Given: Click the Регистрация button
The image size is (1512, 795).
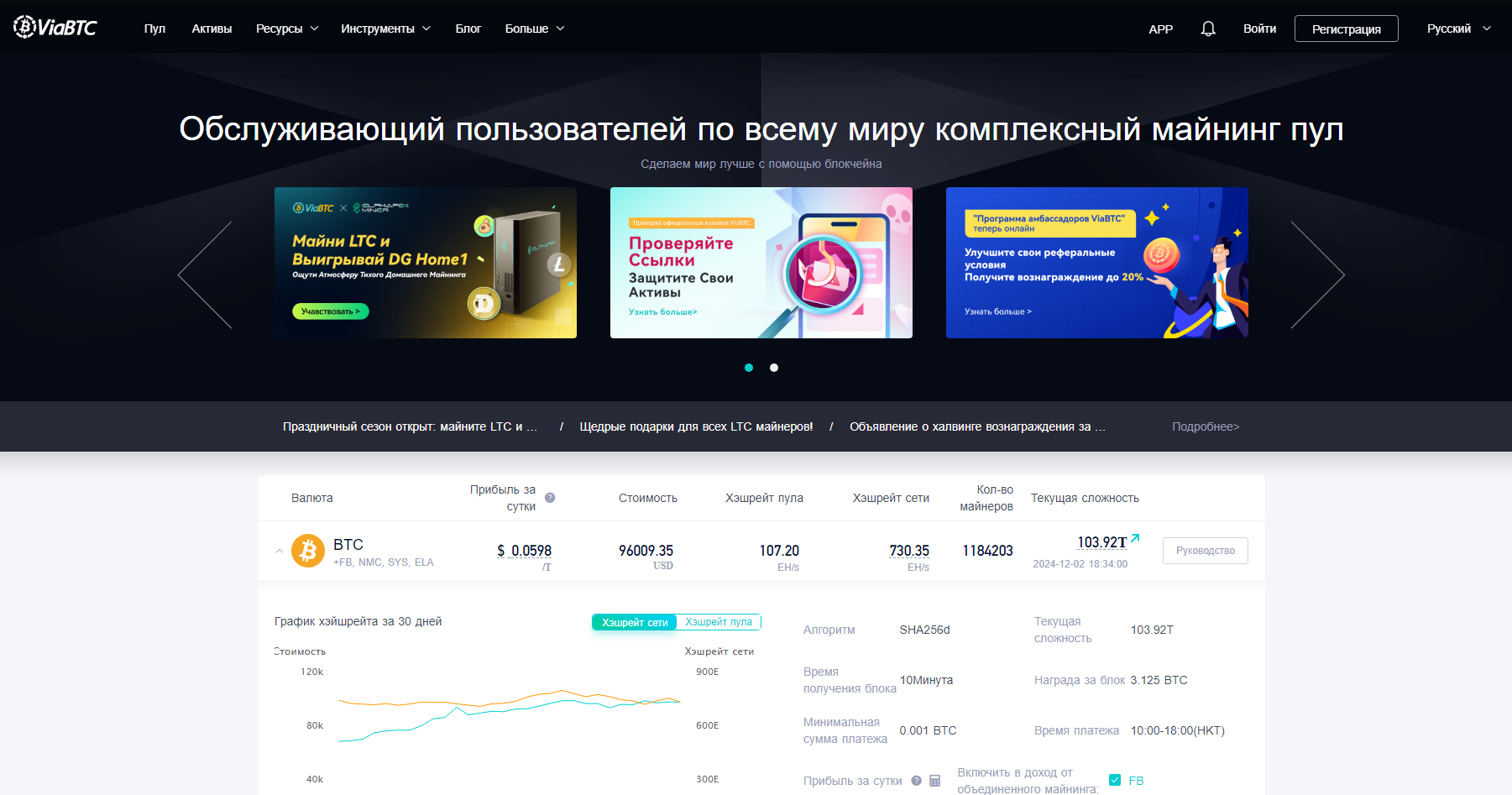Looking at the screenshot, I should tap(1347, 29).
